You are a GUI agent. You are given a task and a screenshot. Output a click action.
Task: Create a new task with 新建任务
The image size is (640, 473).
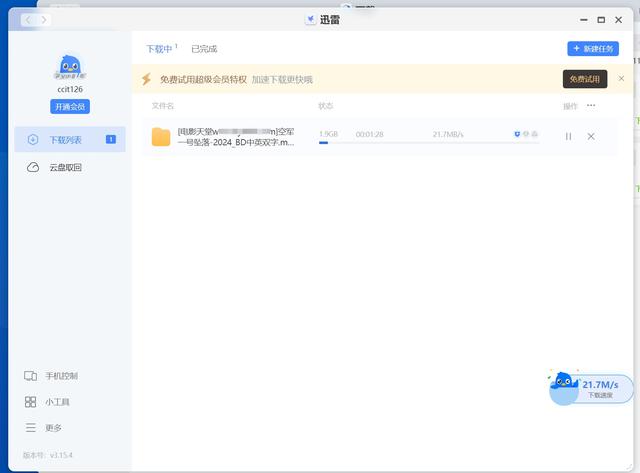[x=593, y=49]
